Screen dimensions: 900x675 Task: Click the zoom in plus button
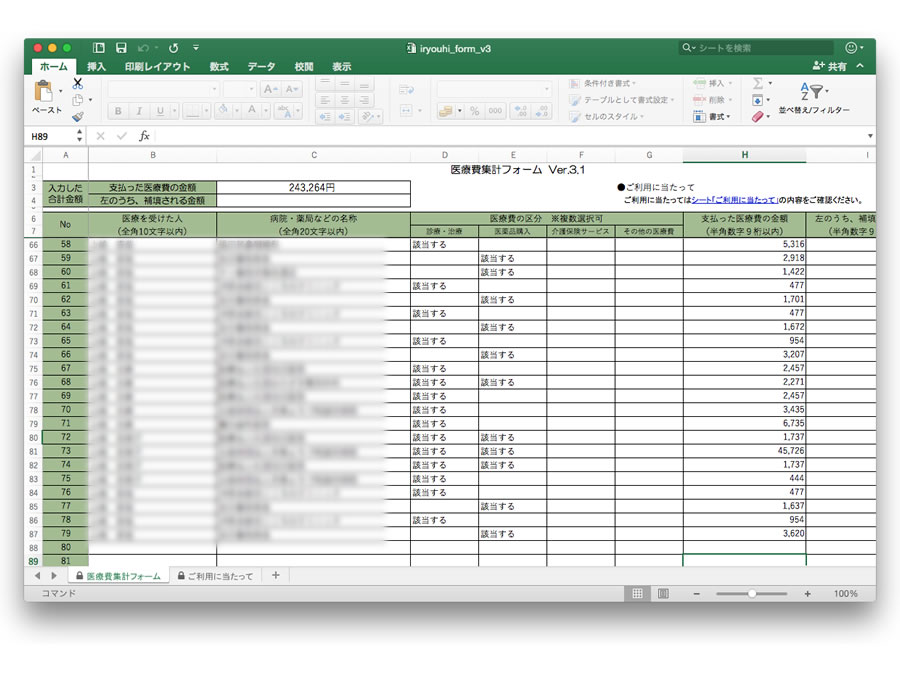click(x=808, y=593)
